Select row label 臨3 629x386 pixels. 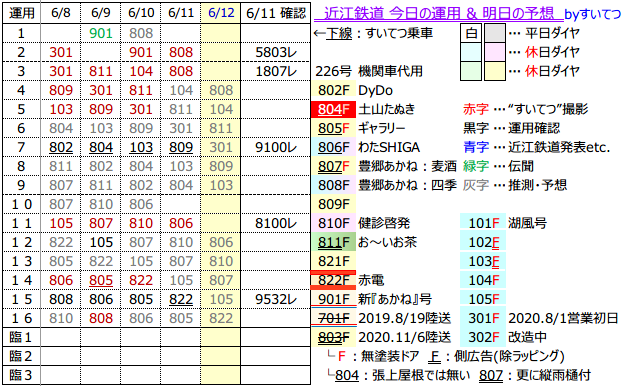tap(21, 375)
